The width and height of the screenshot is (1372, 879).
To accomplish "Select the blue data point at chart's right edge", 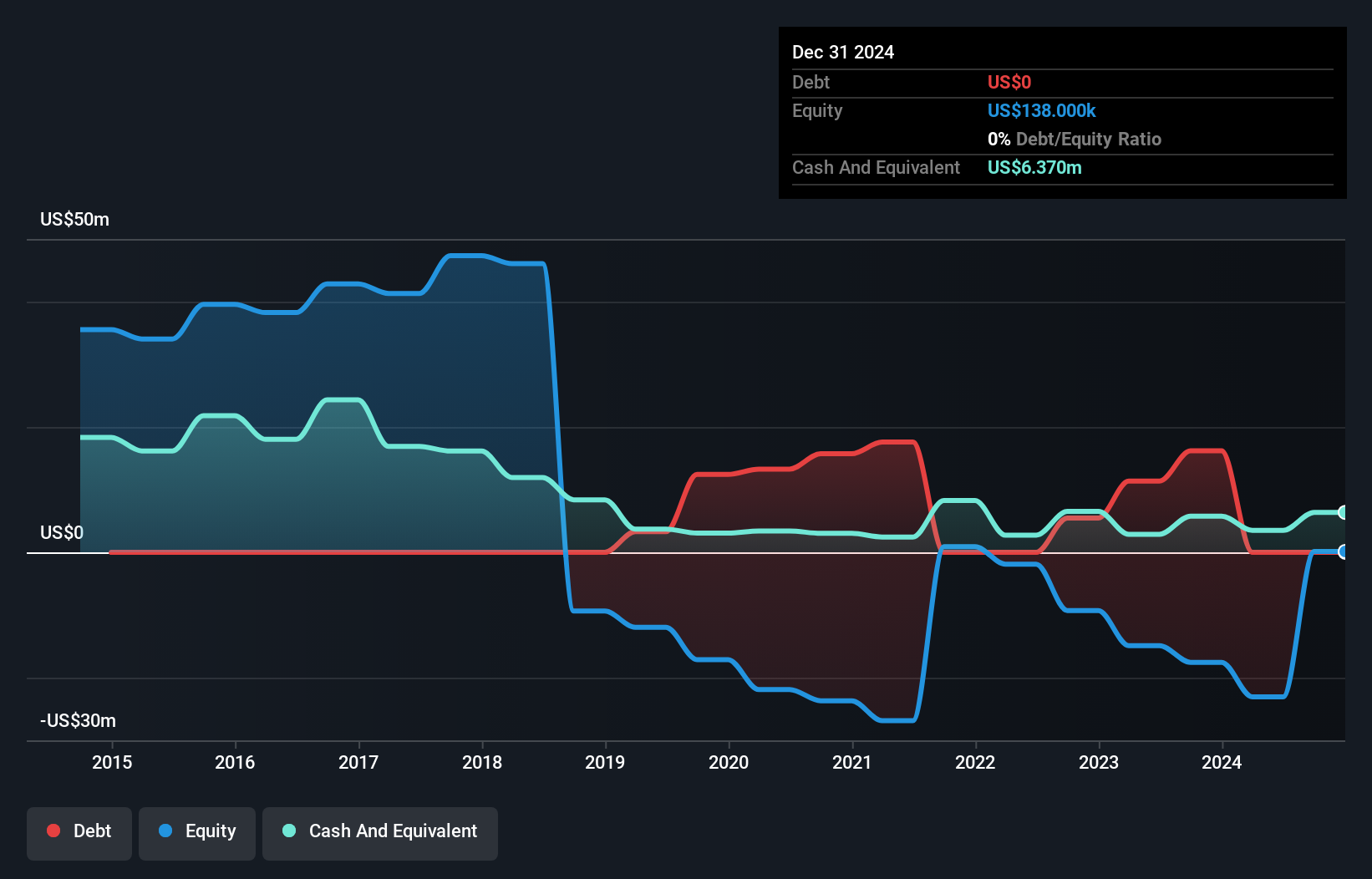I will pos(1343,552).
